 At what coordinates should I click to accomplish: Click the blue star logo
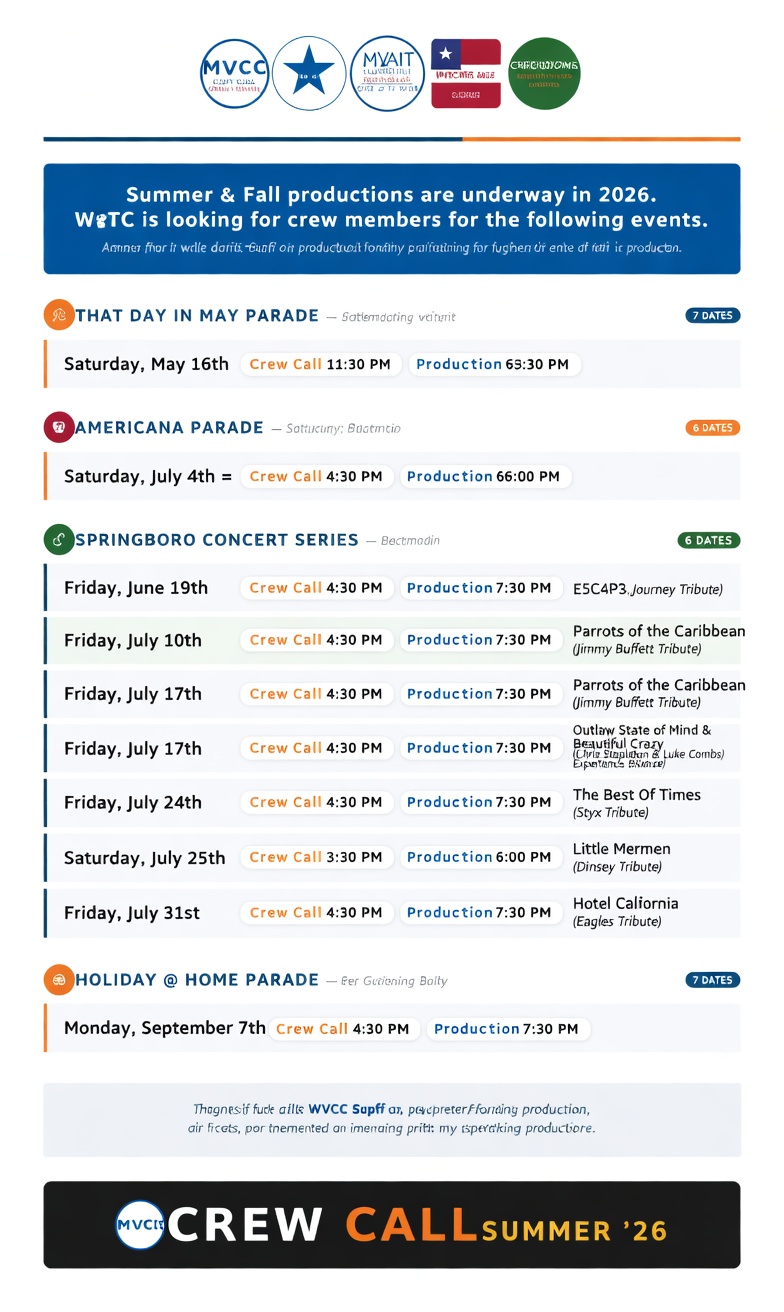point(309,73)
